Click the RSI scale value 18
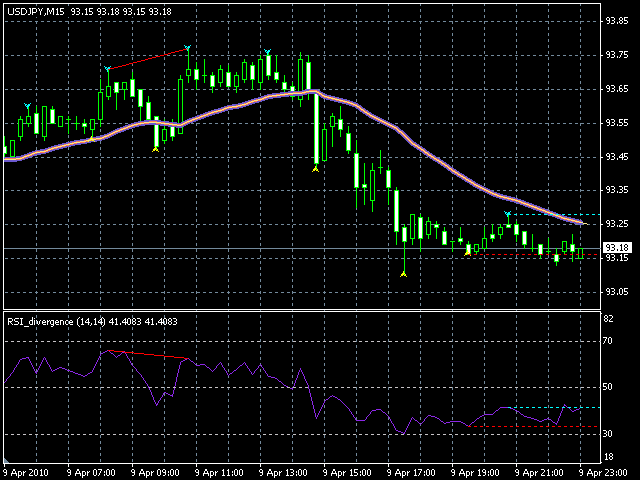 click(x=608, y=457)
